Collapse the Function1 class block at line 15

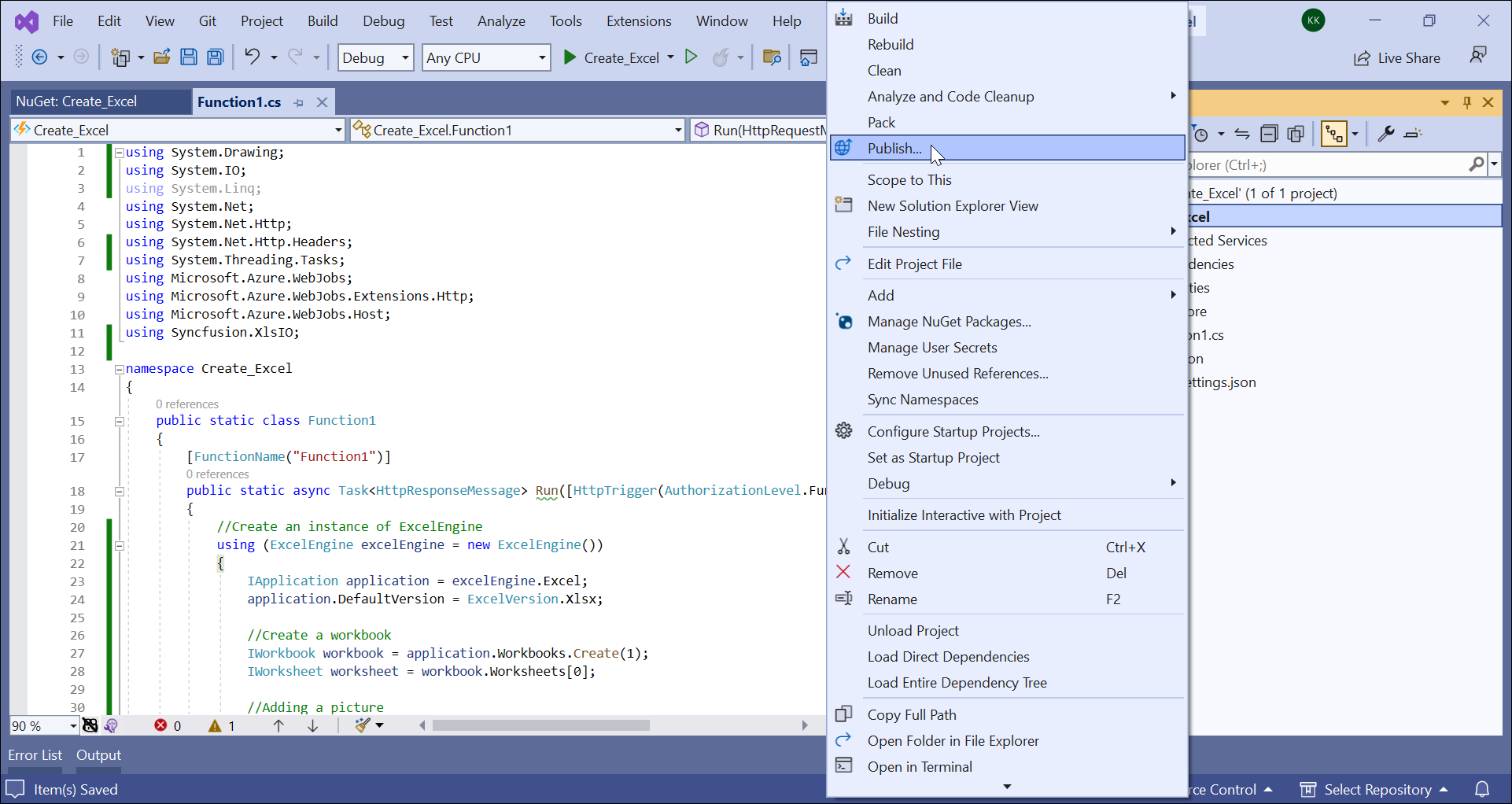point(120,422)
